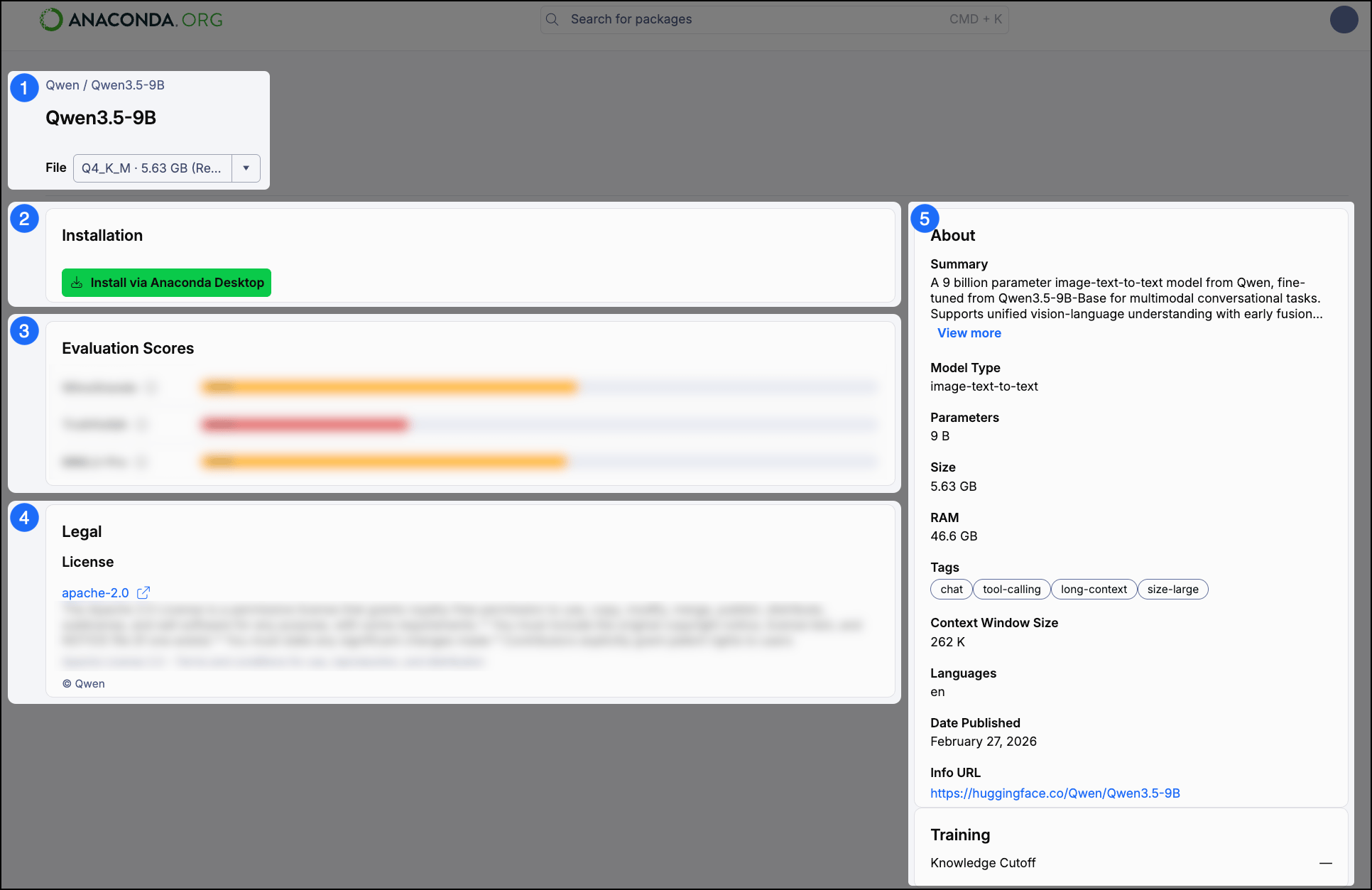This screenshot has width=1372, height=890.
Task: Click the download icon on Install button
Action: click(77, 283)
